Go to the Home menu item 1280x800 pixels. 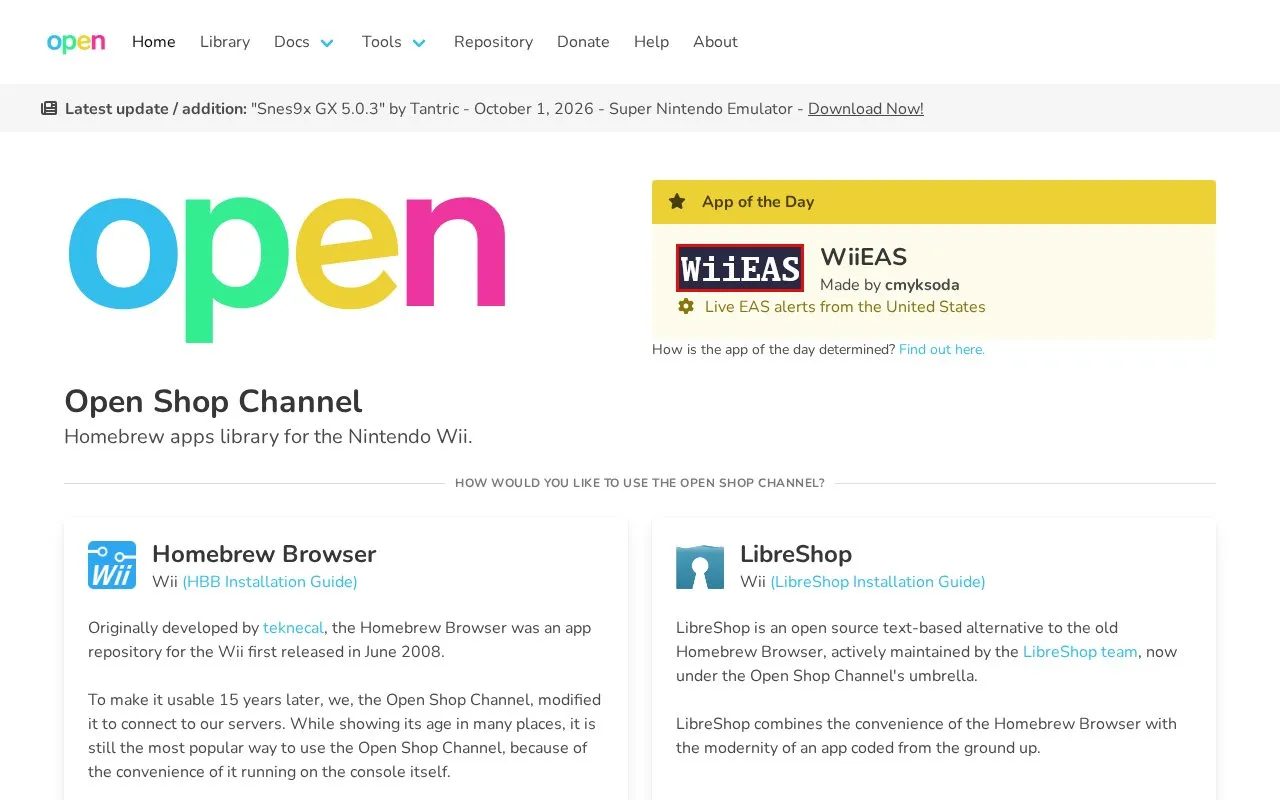pos(154,42)
